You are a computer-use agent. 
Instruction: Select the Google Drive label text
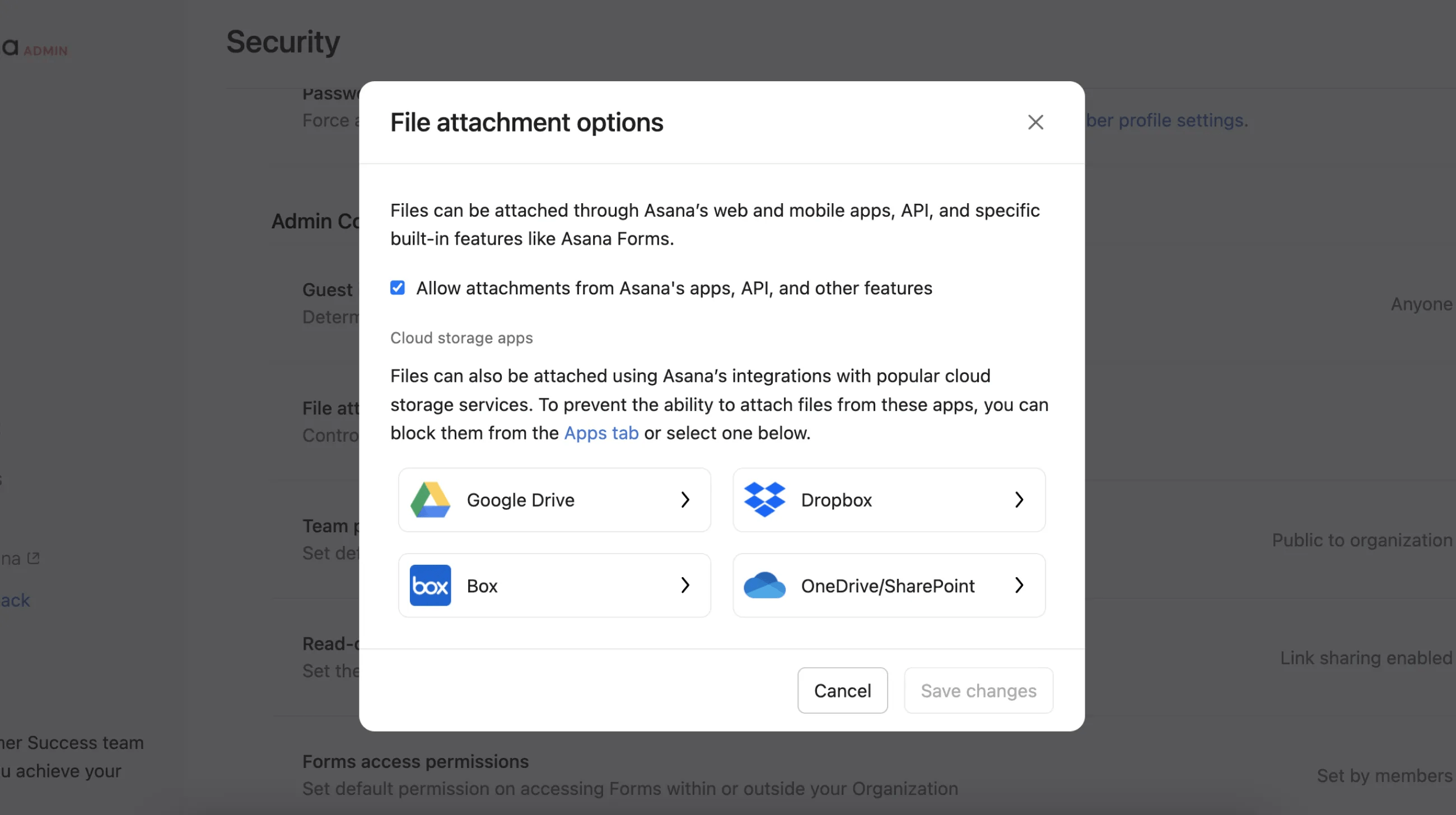pyautogui.click(x=520, y=500)
